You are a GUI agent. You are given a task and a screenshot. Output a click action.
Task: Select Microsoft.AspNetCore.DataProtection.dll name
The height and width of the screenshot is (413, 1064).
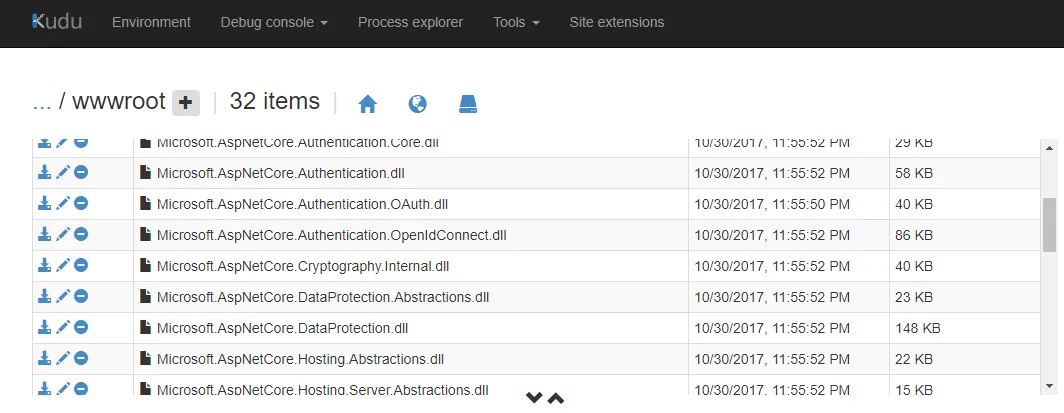(x=282, y=328)
